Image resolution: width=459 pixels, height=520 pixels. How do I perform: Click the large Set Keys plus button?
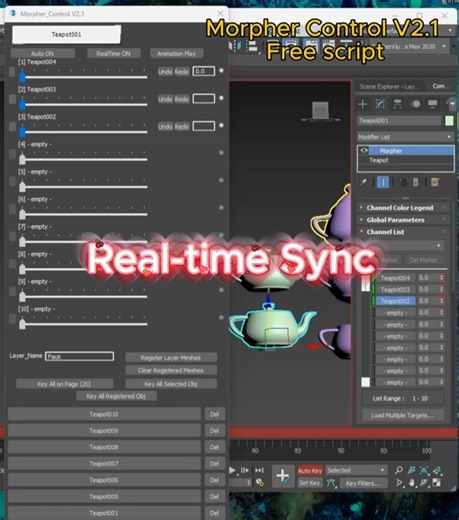point(283,476)
